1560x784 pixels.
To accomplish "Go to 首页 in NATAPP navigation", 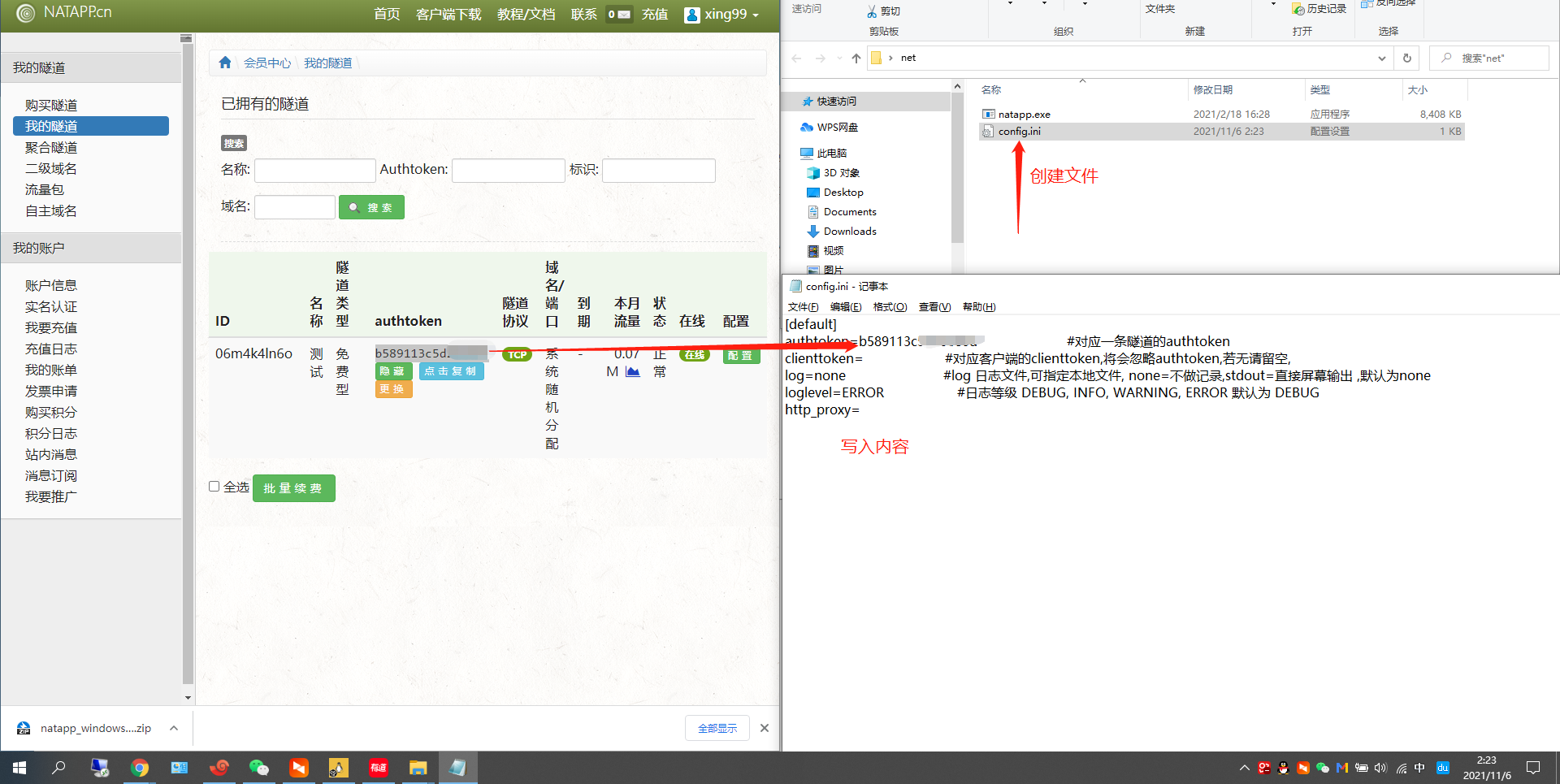I will [x=387, y=15].
